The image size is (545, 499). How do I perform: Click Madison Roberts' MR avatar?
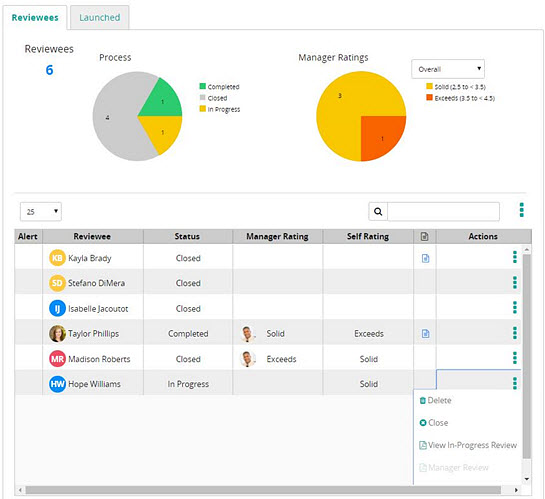57,359
